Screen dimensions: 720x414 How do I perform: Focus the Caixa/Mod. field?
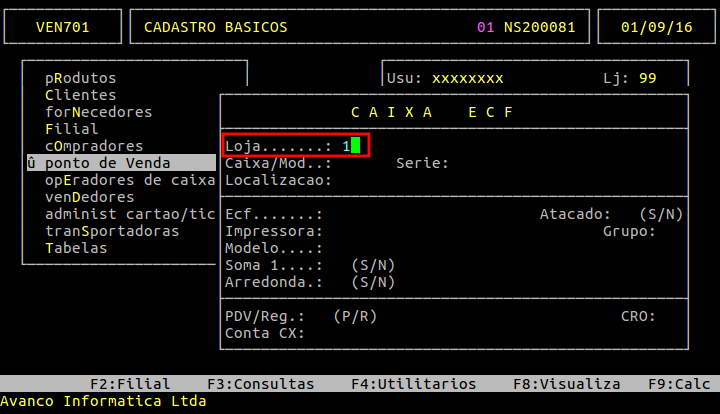coord(363,163)
